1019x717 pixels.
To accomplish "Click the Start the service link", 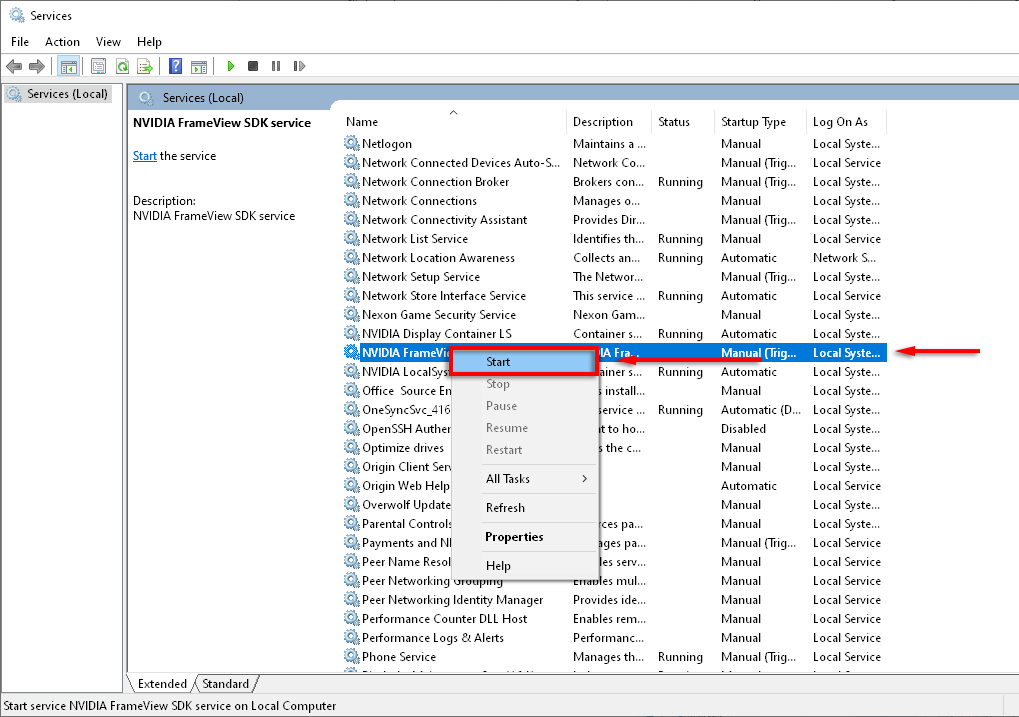I will (145, 156).
